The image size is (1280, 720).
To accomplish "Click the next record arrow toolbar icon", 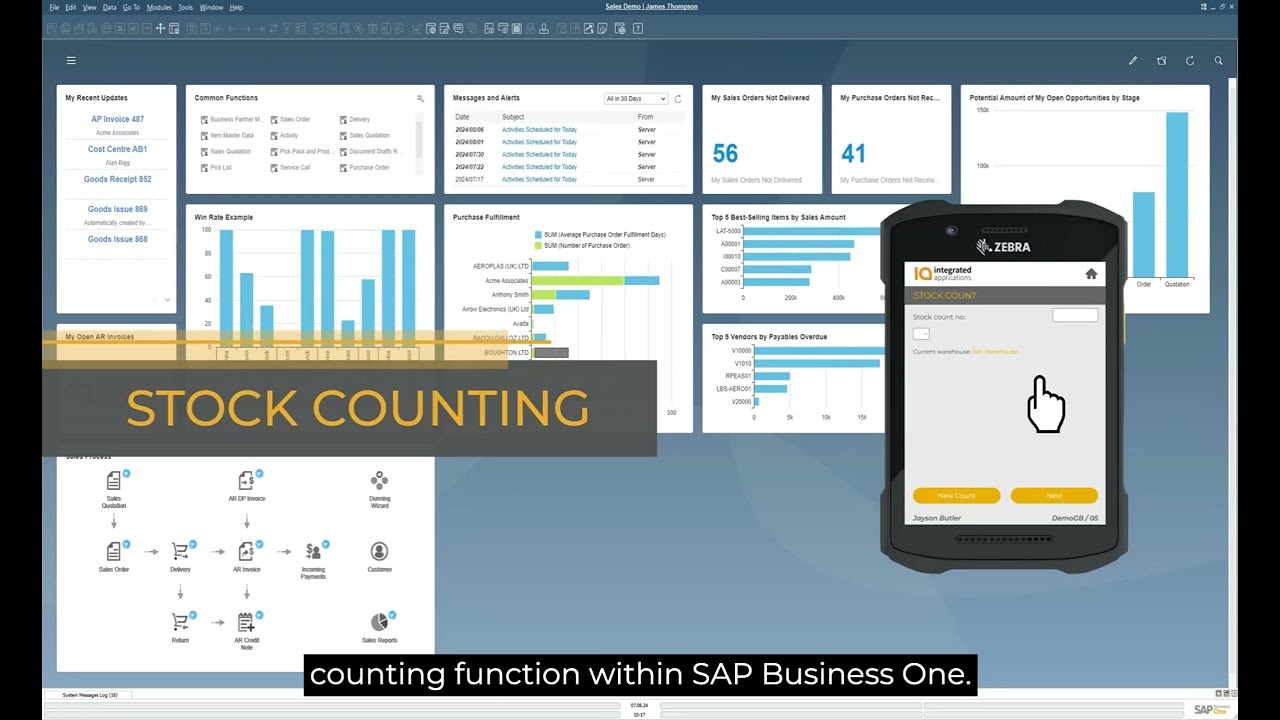I will [245, 28].
